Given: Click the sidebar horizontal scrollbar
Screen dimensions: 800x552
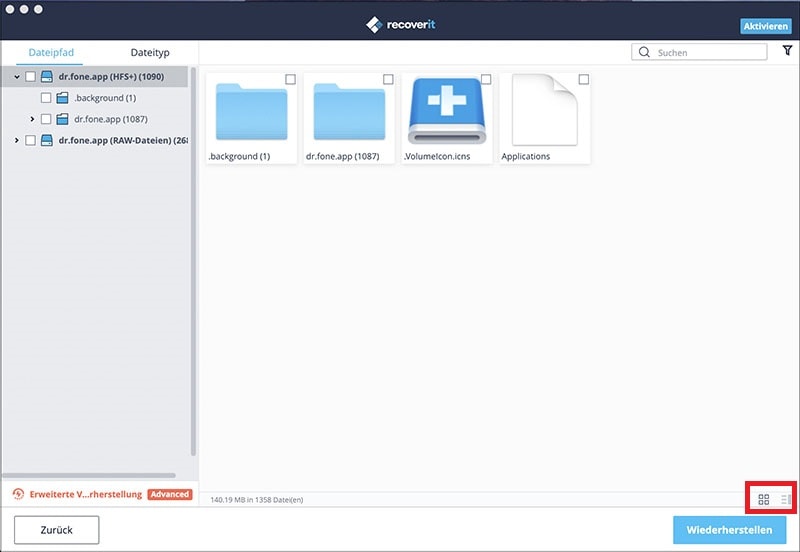Looking at the screenshot, I should [89, 475].
